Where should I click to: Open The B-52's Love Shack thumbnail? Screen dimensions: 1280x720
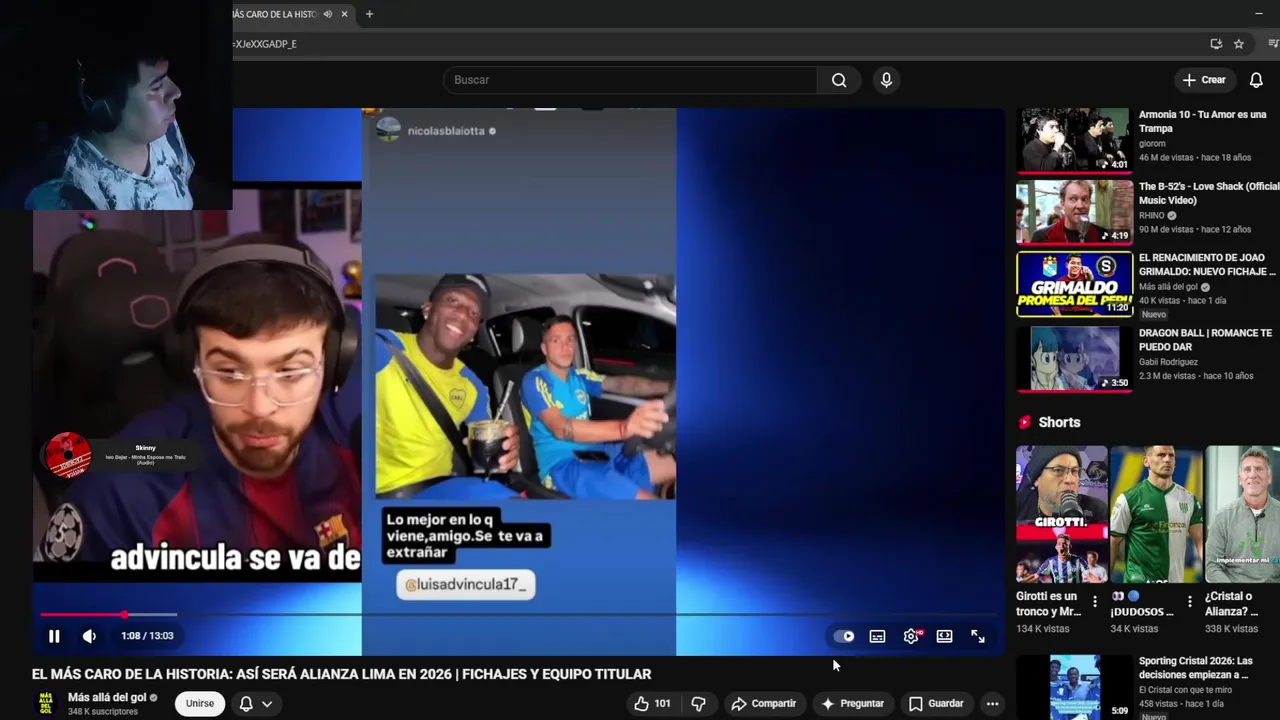pyautogui.click(x=1074, y=211)
